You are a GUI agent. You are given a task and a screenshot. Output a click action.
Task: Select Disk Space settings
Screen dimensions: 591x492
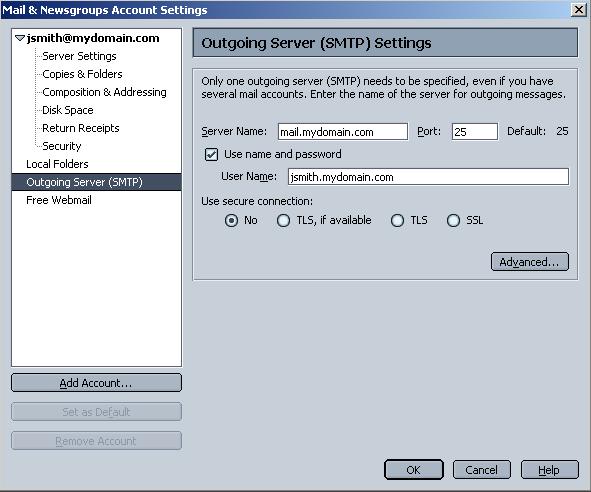67,110
